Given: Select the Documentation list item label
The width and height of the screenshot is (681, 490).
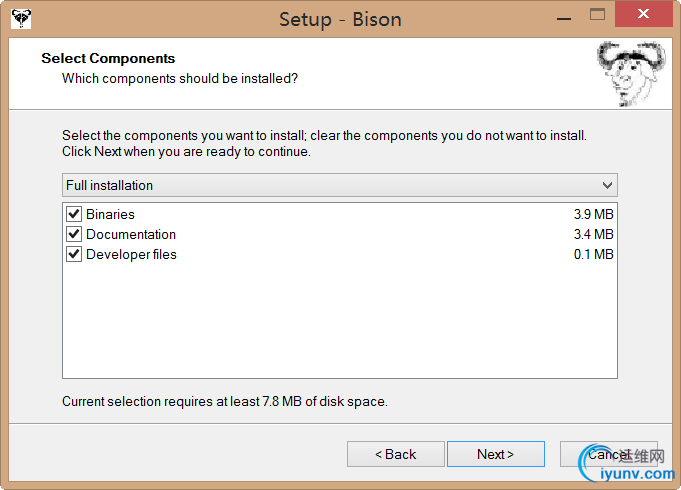Looking at the screenshot, I should pos(131,234).
